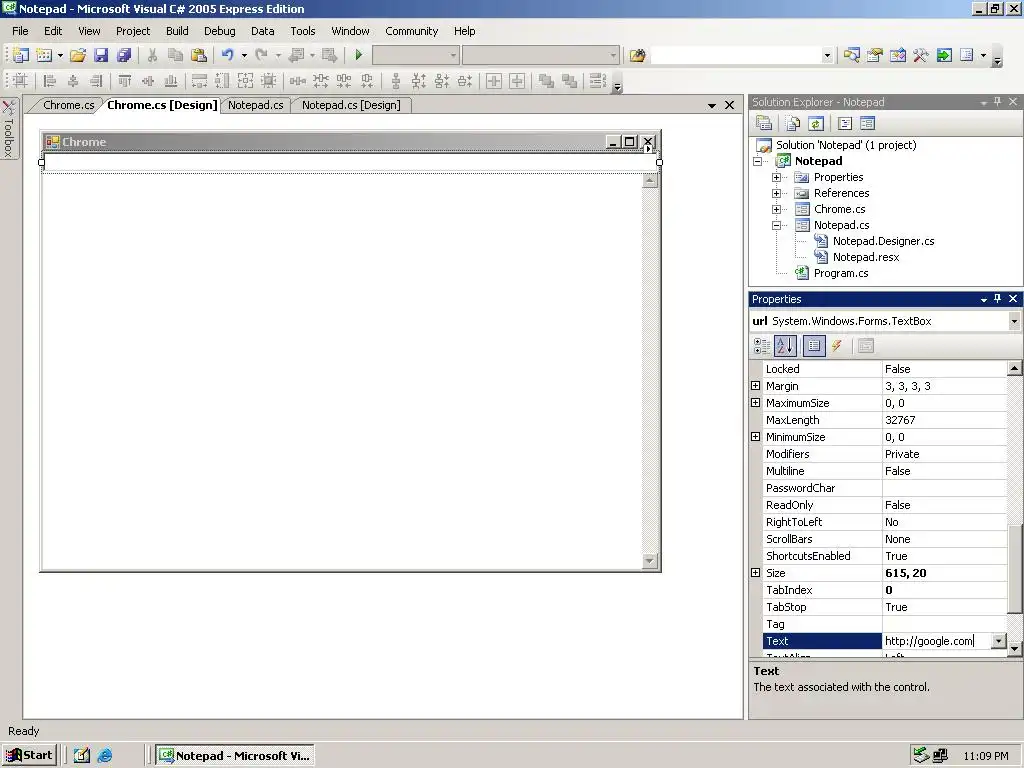Click the Open File folder icon
The height and width of the screenshot is (768, 1024).
coord(78,56)
